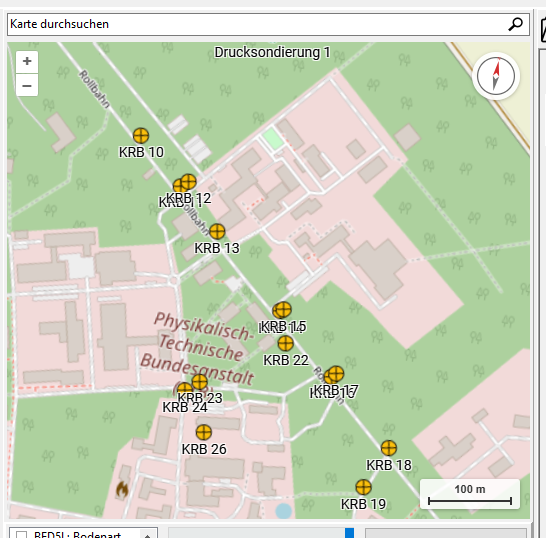
Task: Zoom out with the minus button
Action: pyautogui.click(x=27, y=85)
